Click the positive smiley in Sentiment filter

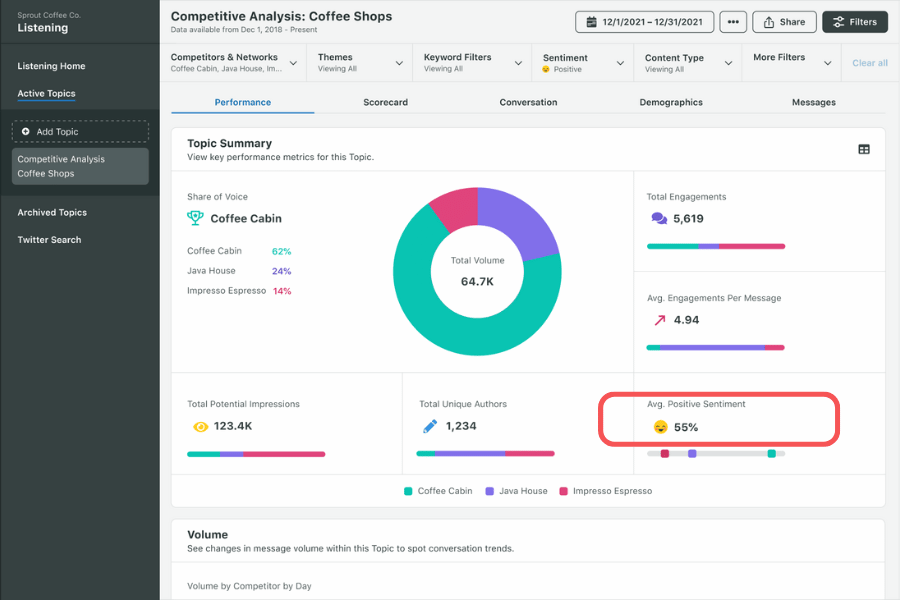(546, 69)
